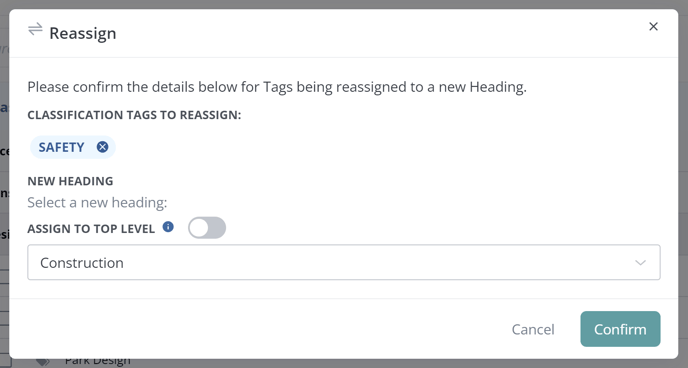
Task: Click the Reassign dialog title
Action: (x=83, y=33)
